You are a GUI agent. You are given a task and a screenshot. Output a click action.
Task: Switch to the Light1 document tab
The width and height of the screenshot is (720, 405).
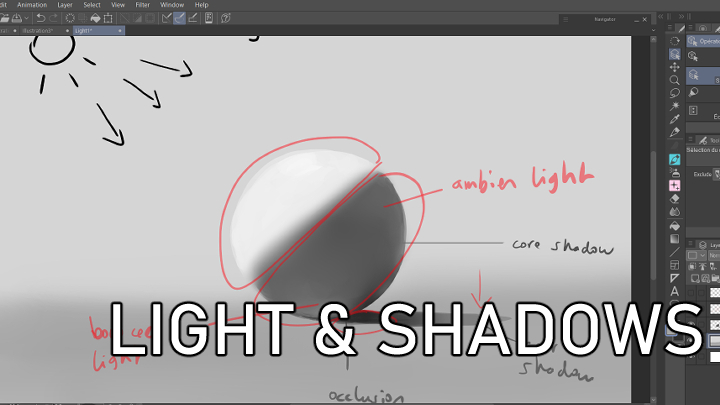99,31
